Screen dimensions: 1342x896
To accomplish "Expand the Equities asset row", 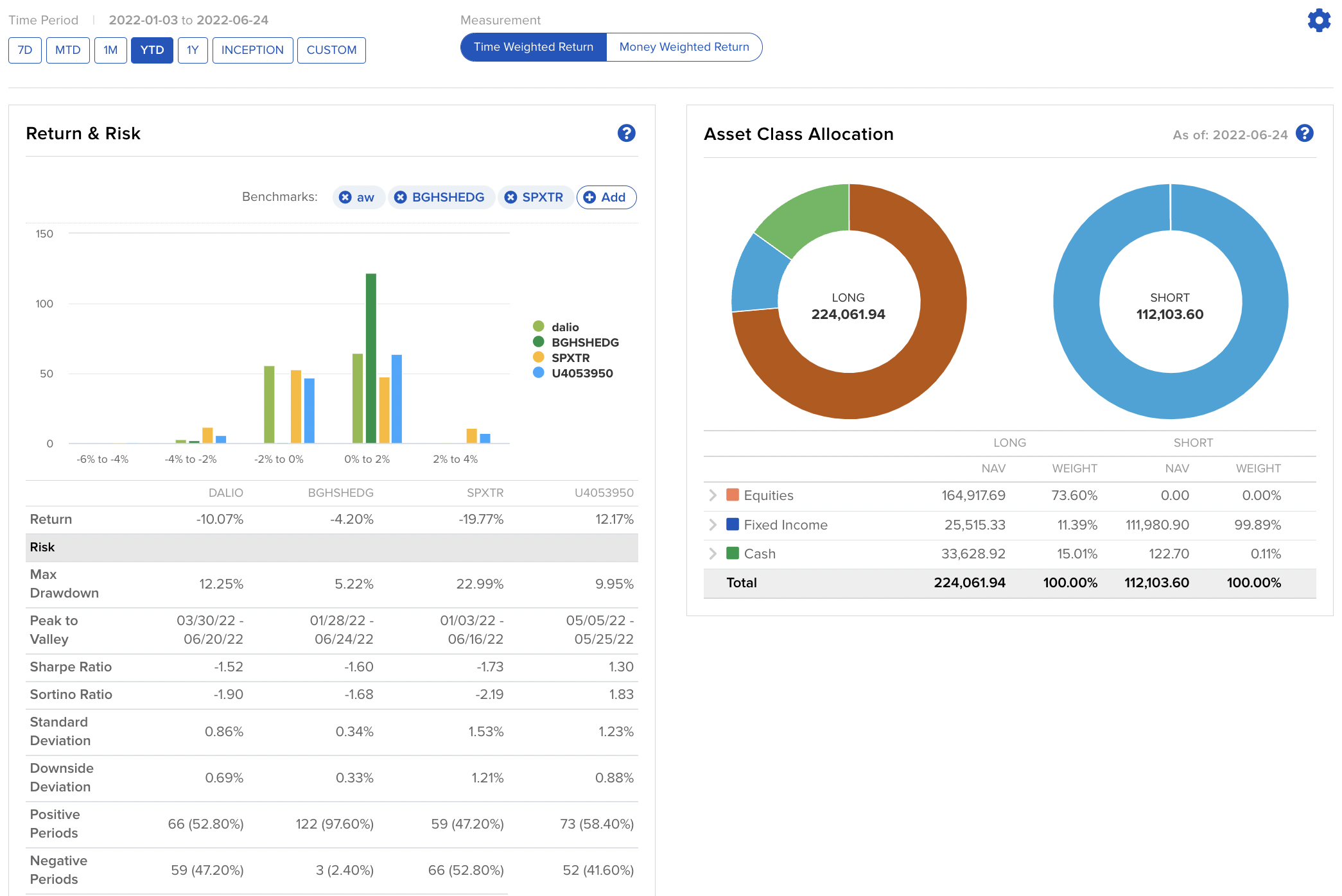I will 713,495.
